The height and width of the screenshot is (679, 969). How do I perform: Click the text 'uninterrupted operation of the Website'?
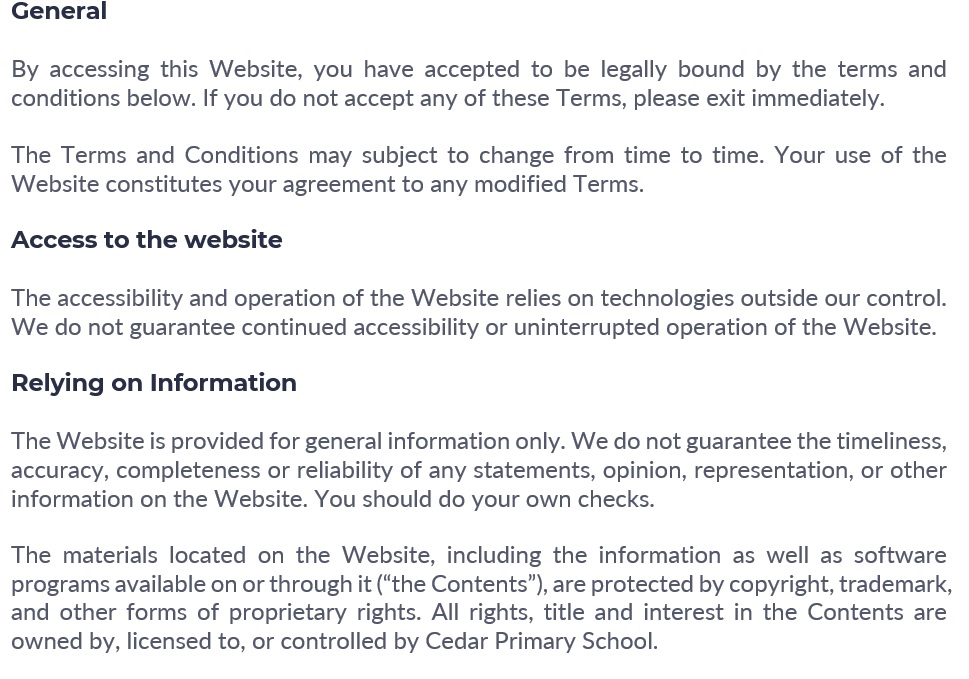click(x=725, y=327)
